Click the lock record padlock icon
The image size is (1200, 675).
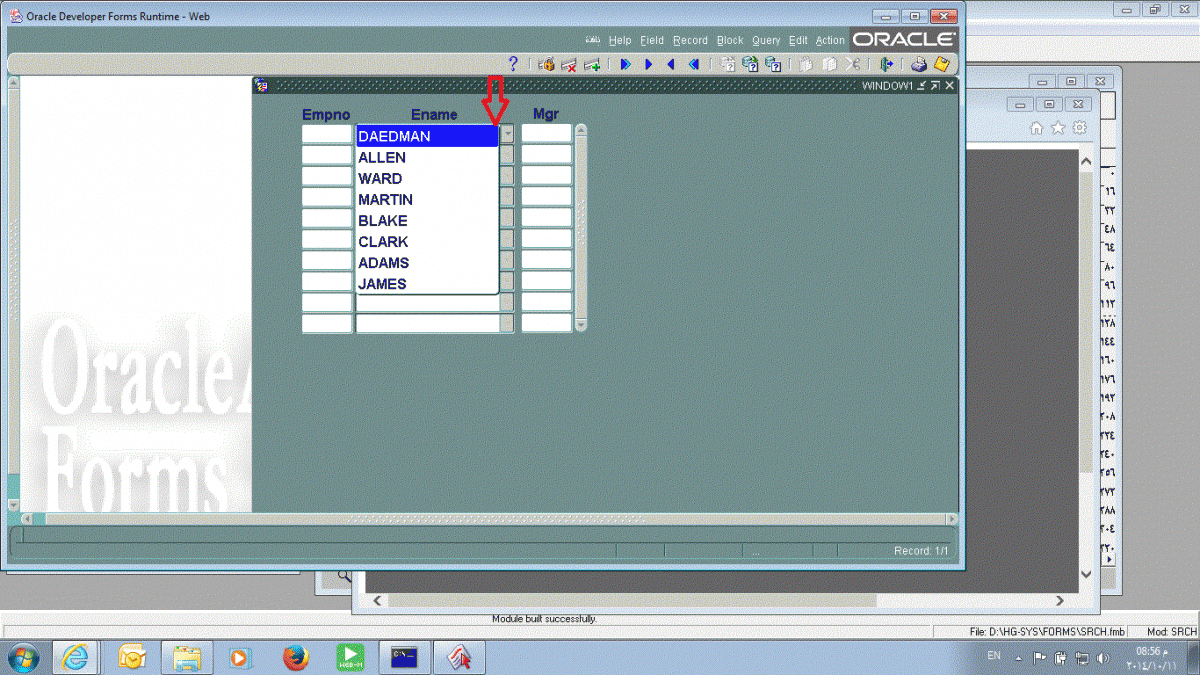pos(546,64)
